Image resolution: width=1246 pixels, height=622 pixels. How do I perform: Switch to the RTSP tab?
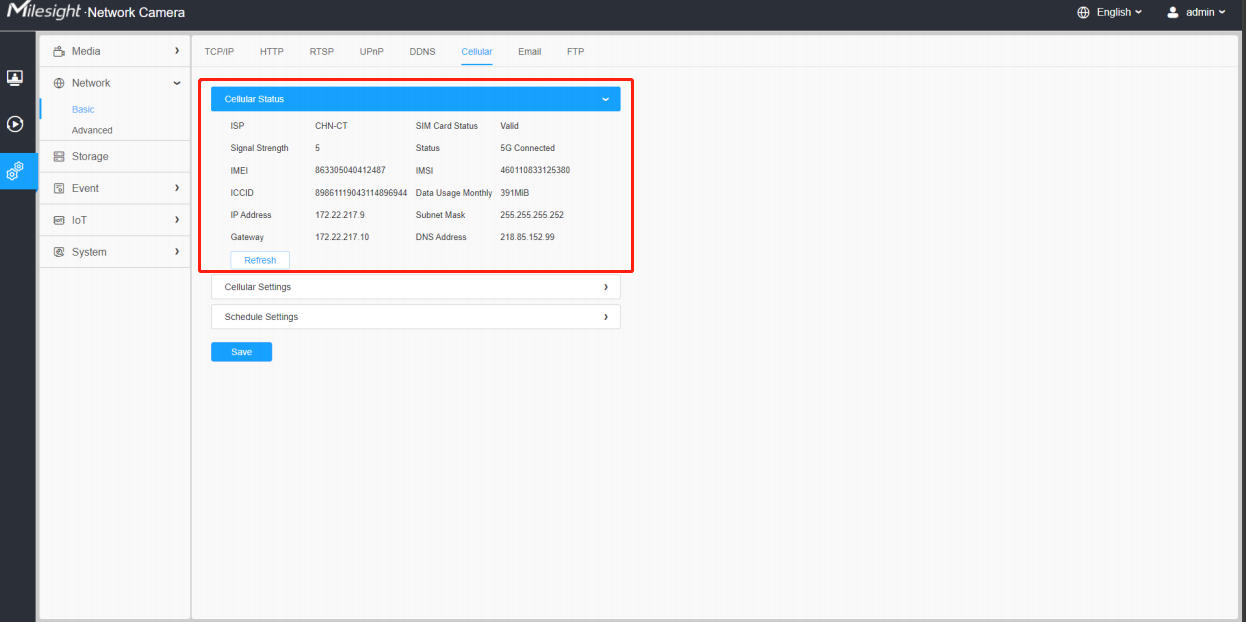[322, 51]
